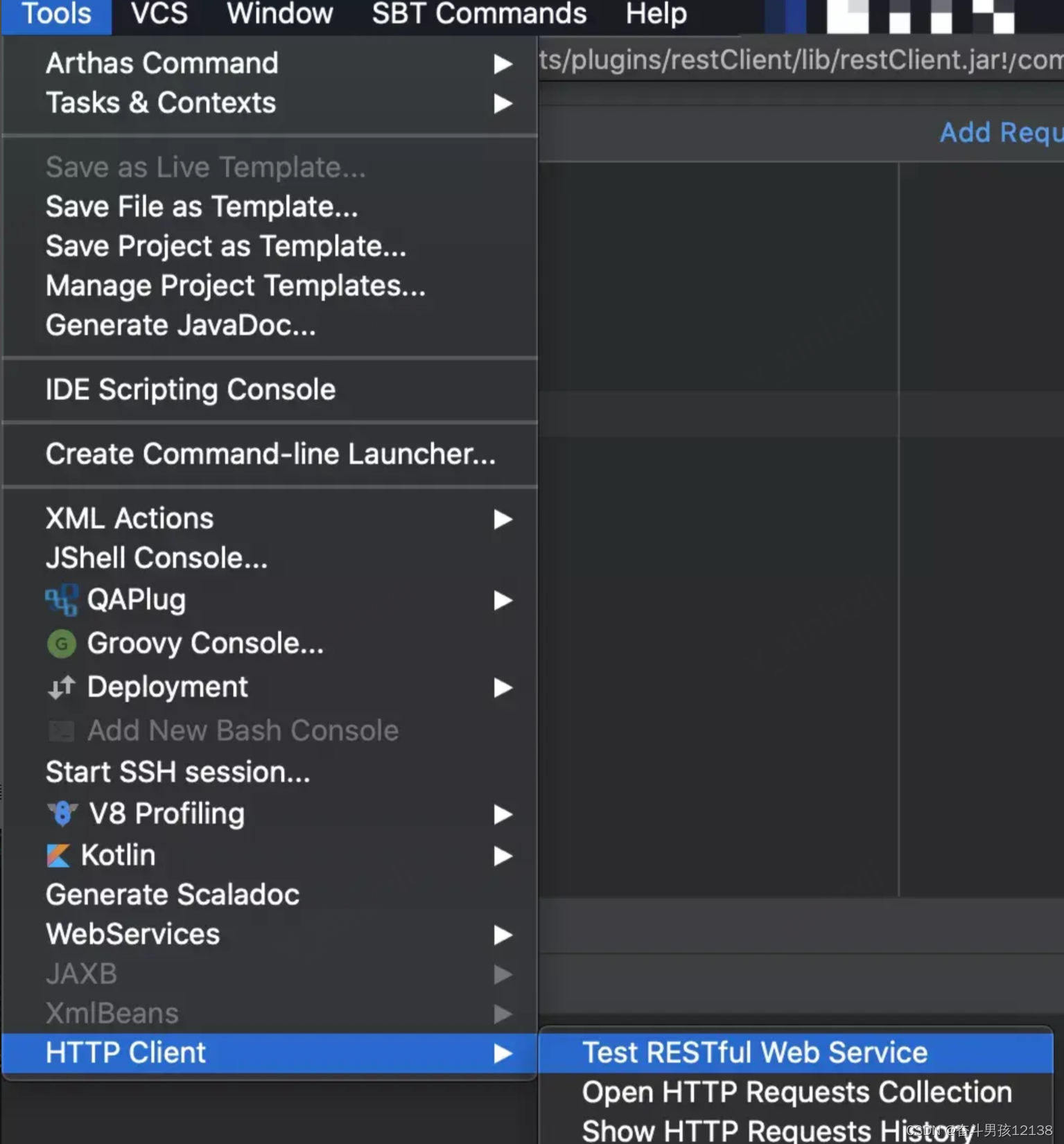Choose the V8 Profiling menu label

click(166, 813)
